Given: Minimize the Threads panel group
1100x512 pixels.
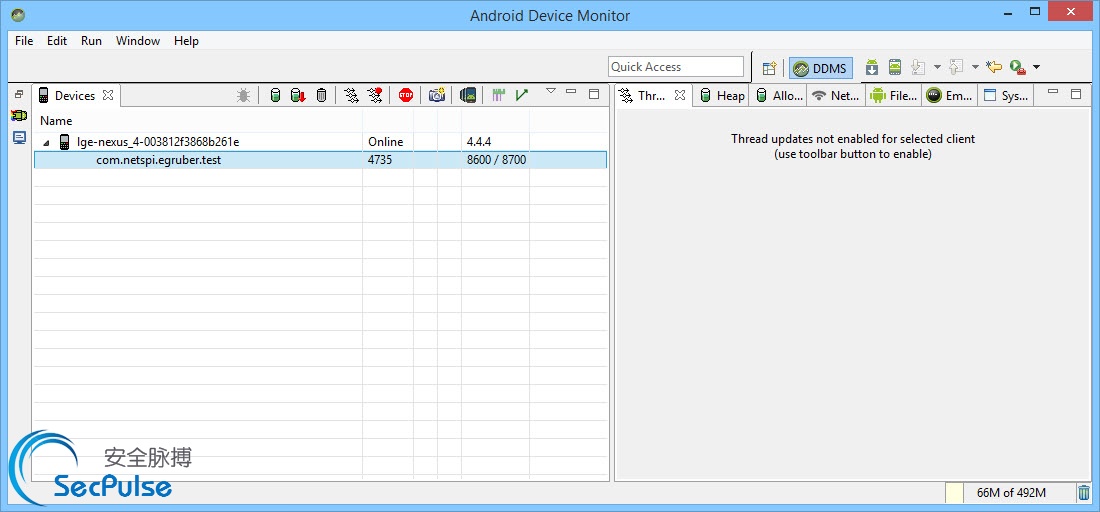Looking at the screenshot, I should click(x=1053, y=92).
